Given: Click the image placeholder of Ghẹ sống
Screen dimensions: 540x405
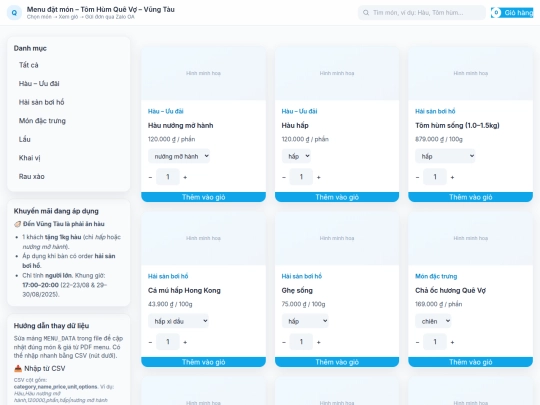Looking at the screenshot, I should coord(337,238).
